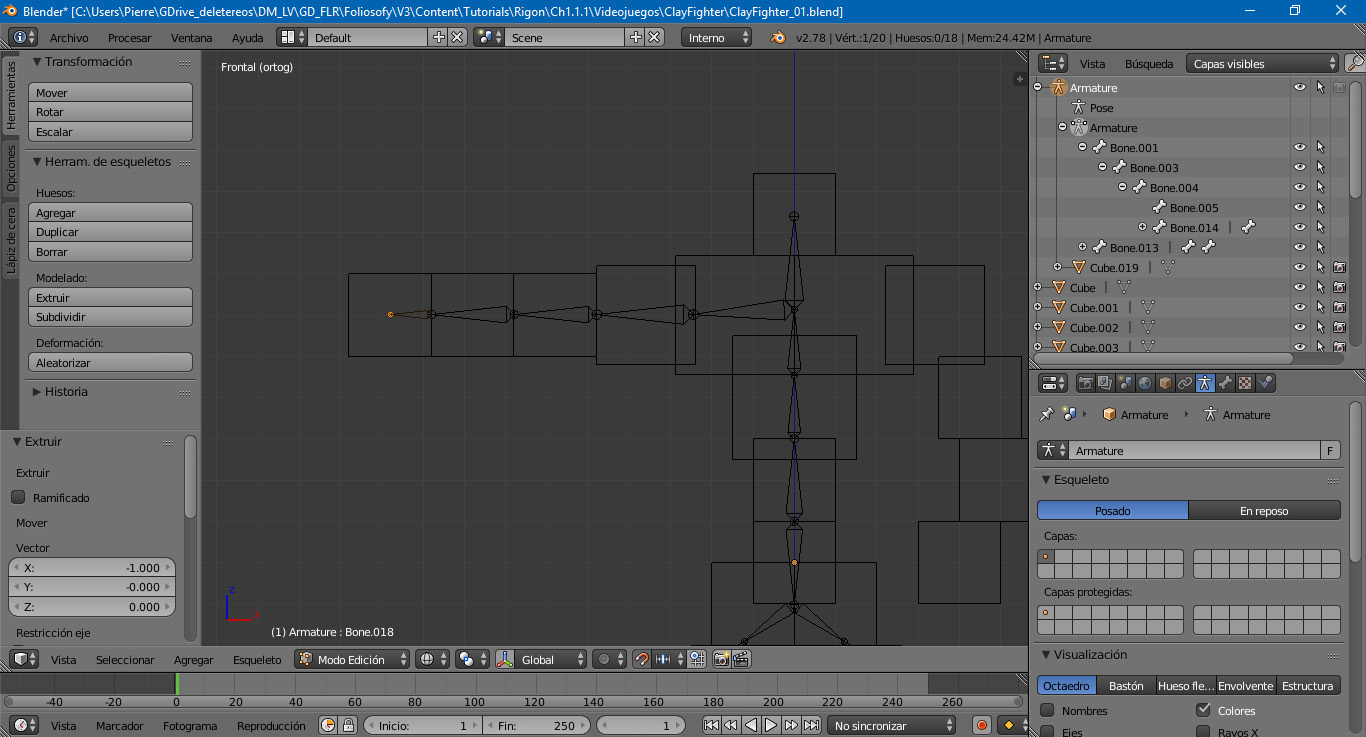The width and height of the screenshot is (1366, 737).
Task: Click the Outliner search magnifier icon
Action: coord(1354,63)
